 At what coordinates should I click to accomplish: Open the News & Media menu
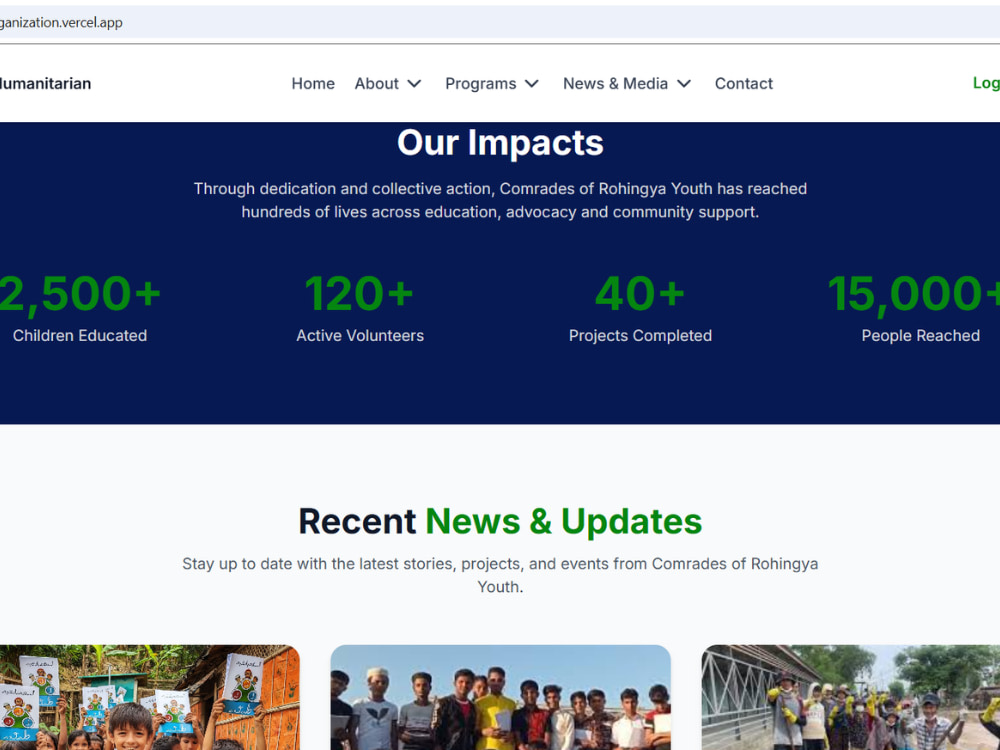pos(615,84)
